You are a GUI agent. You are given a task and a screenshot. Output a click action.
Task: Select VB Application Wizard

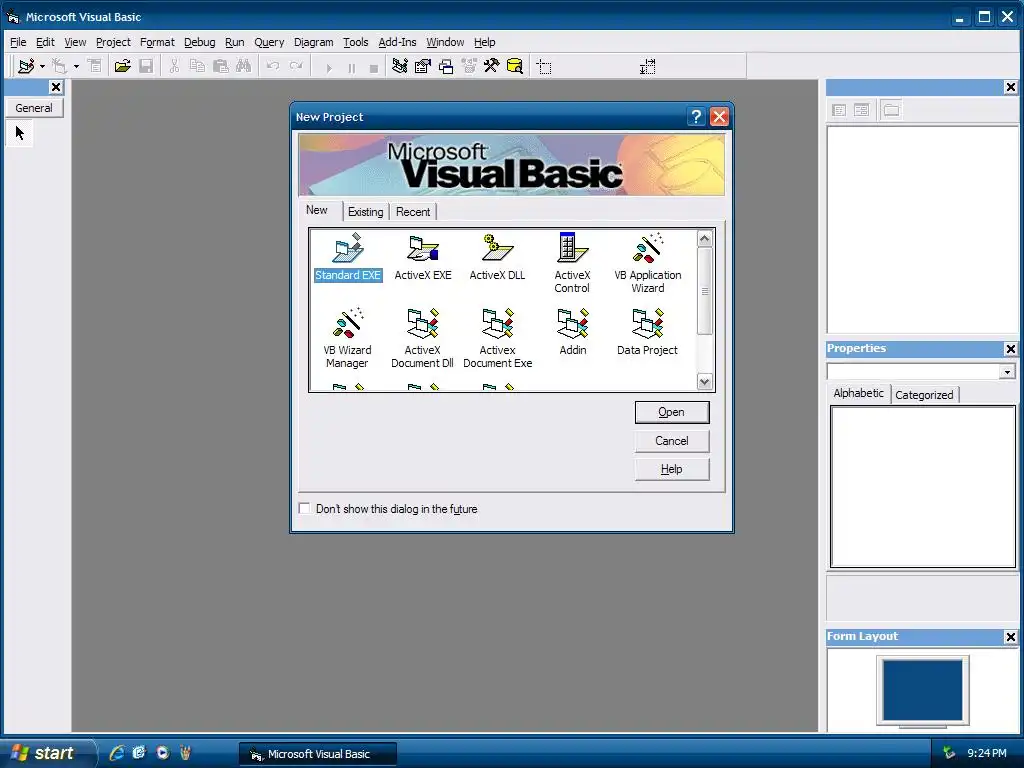coord(647,263)
